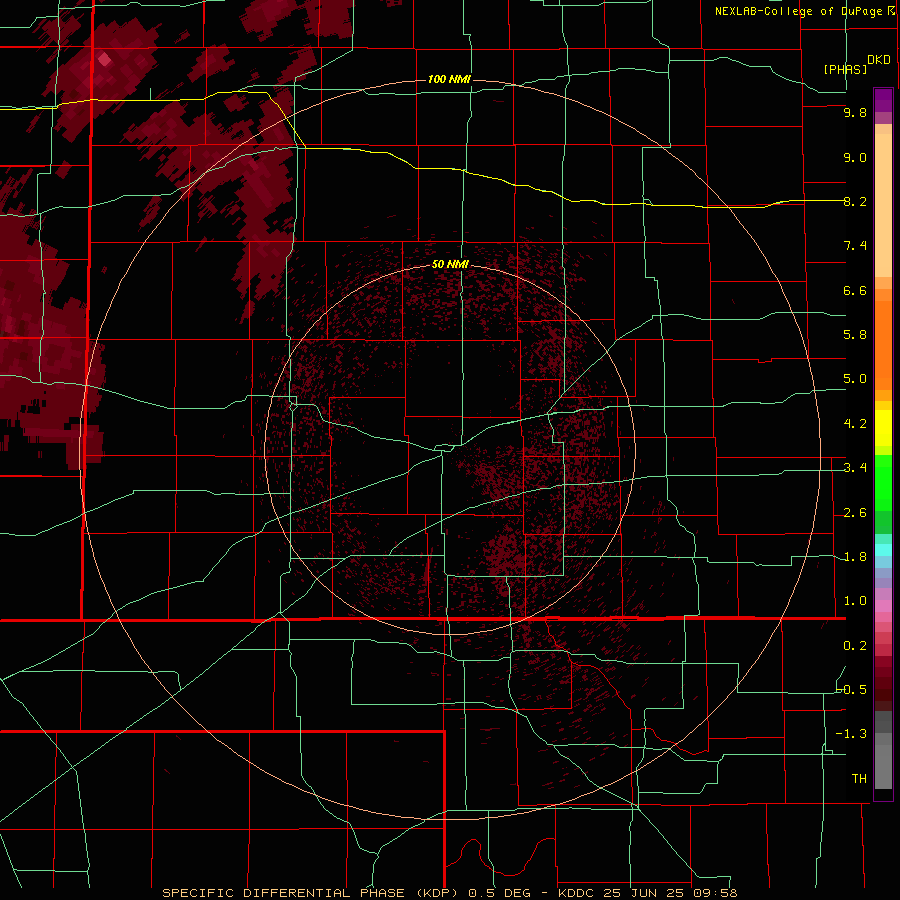Click the bright green segment of the color bar
900x900 pixels.
click(x=883, y=482)
